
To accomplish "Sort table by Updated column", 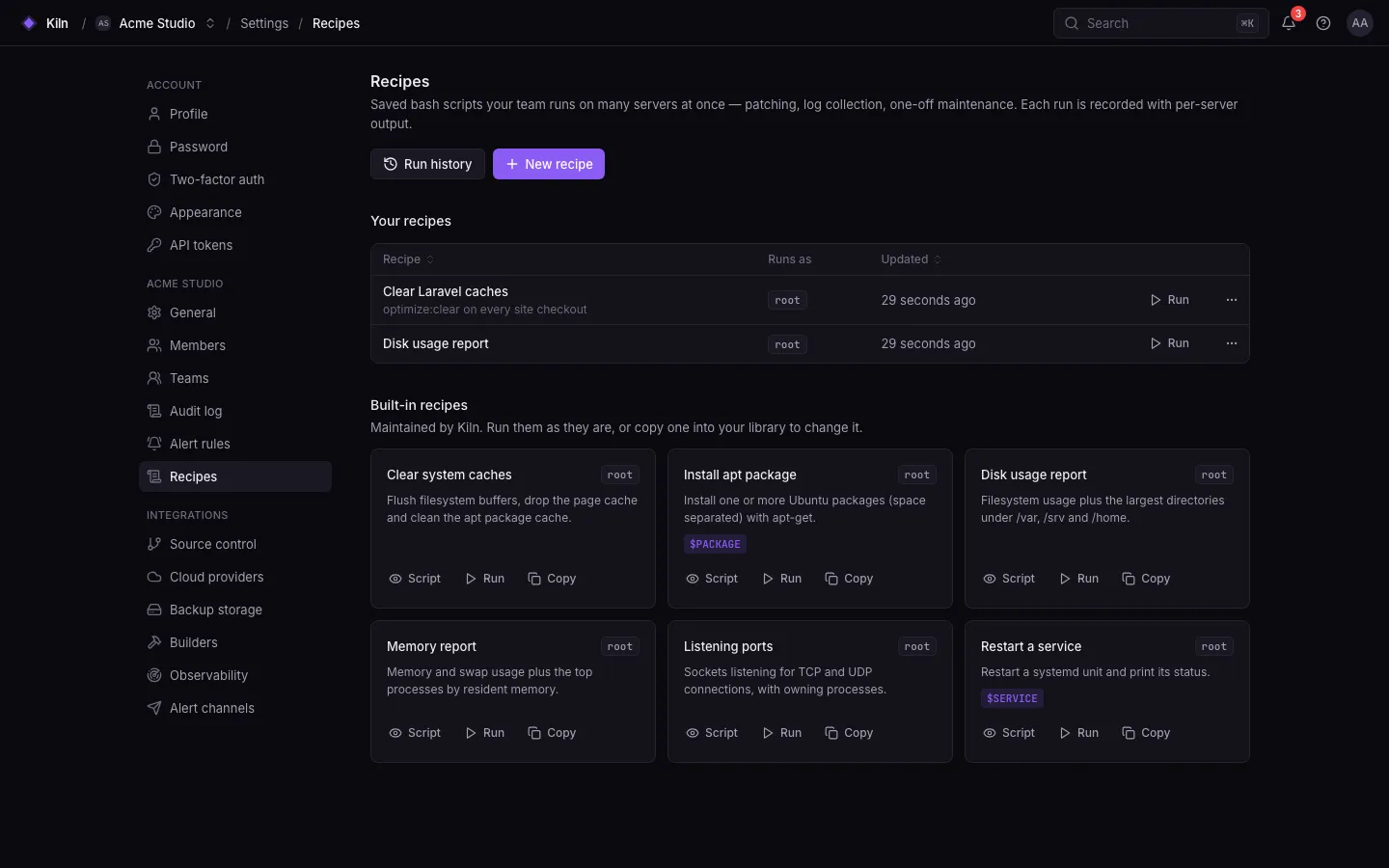I will [x=911, y=259].
